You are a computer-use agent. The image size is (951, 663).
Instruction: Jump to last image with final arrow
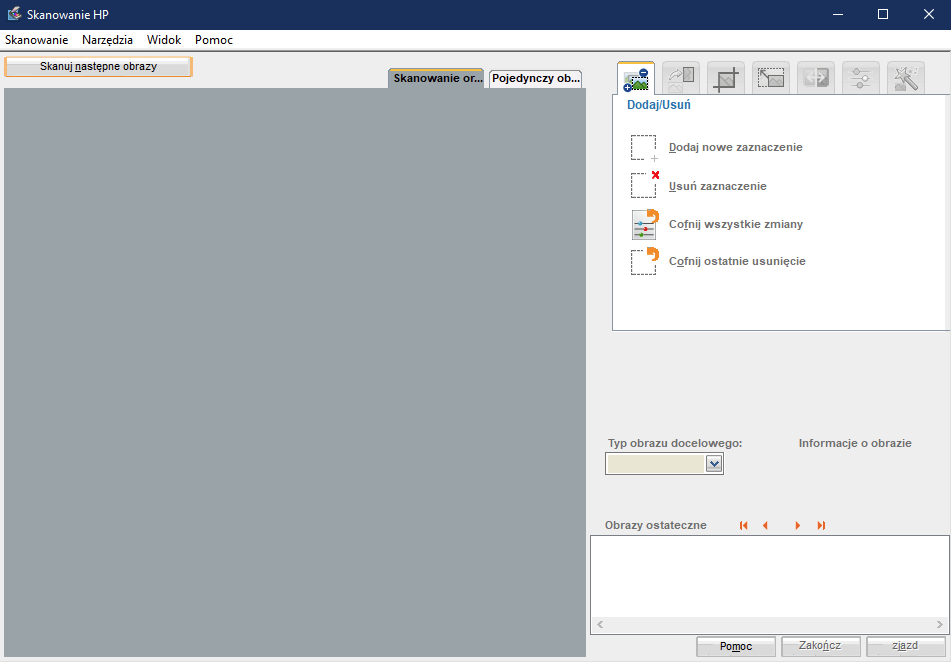click(x=821, y=524)
